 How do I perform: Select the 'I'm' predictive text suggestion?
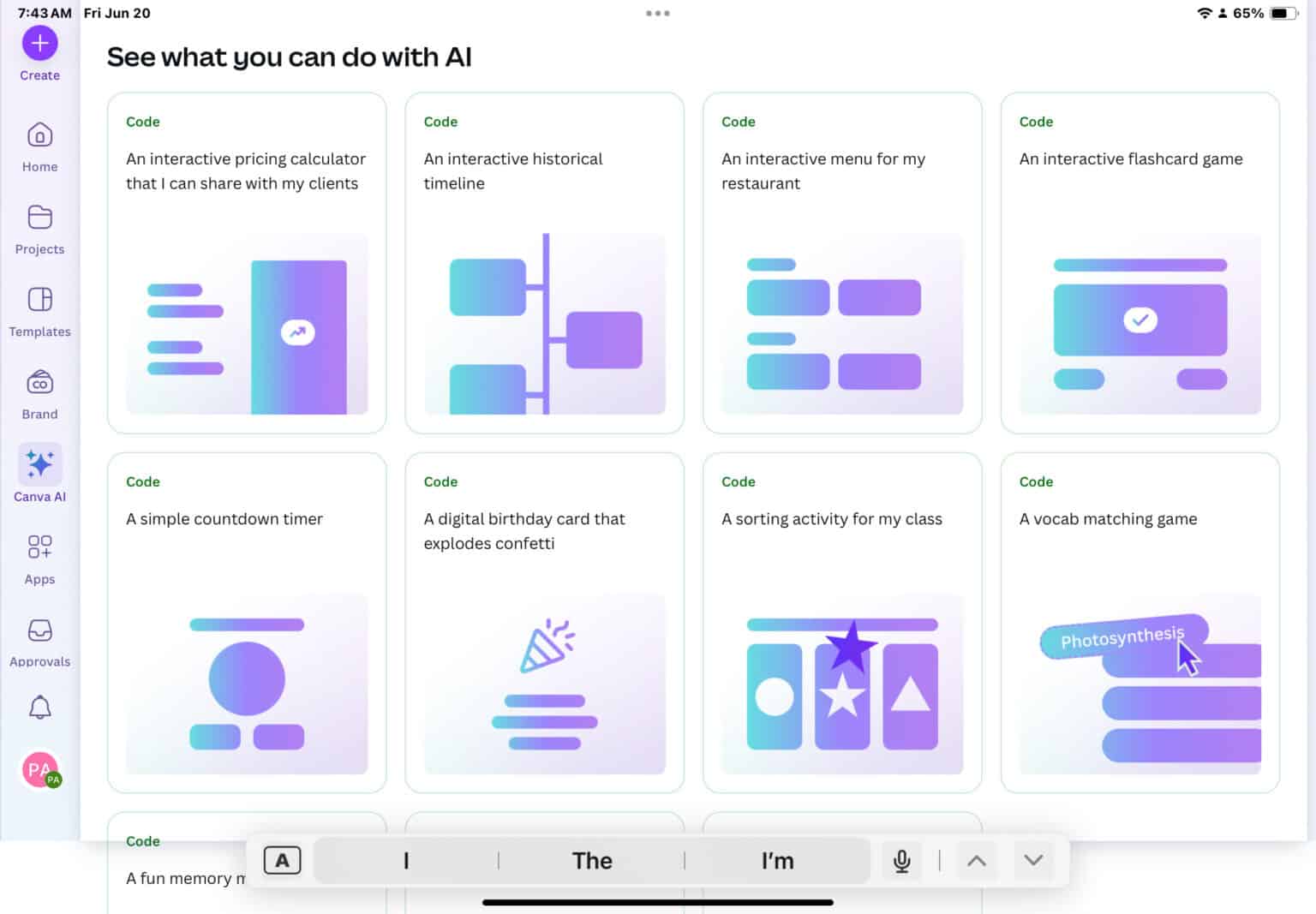(777, 860)
